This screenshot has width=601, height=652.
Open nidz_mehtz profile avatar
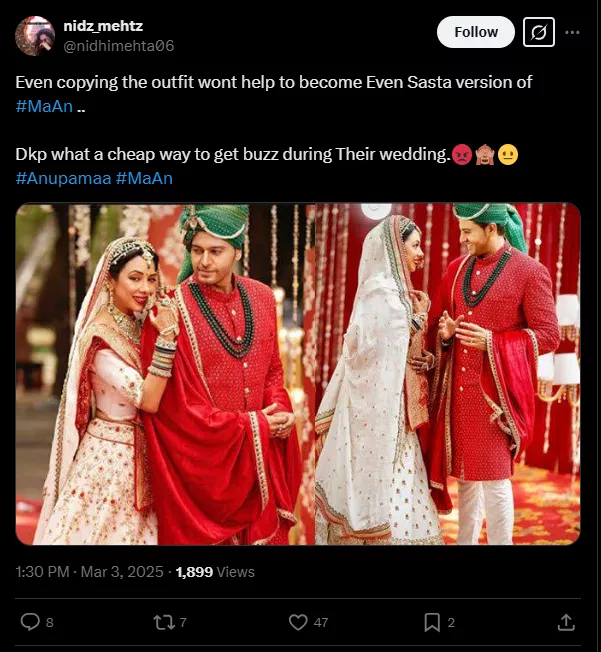click(x=34, y=36)
